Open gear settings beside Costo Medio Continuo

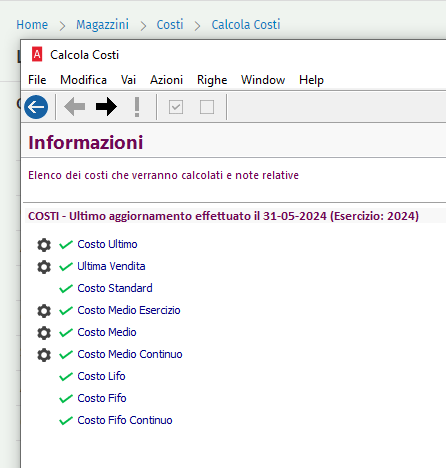(44, 355)
